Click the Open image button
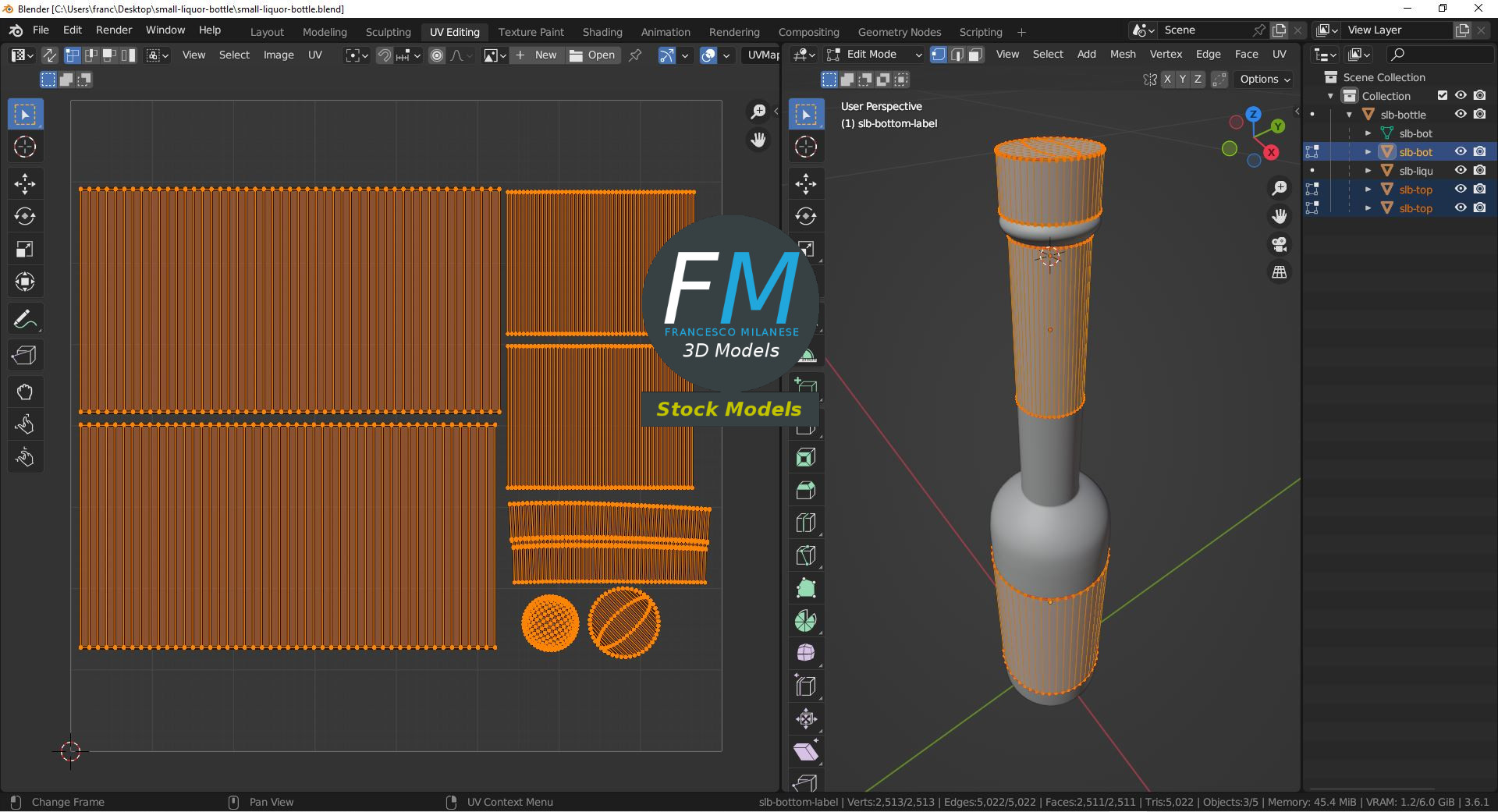 [x=593, y=55]
